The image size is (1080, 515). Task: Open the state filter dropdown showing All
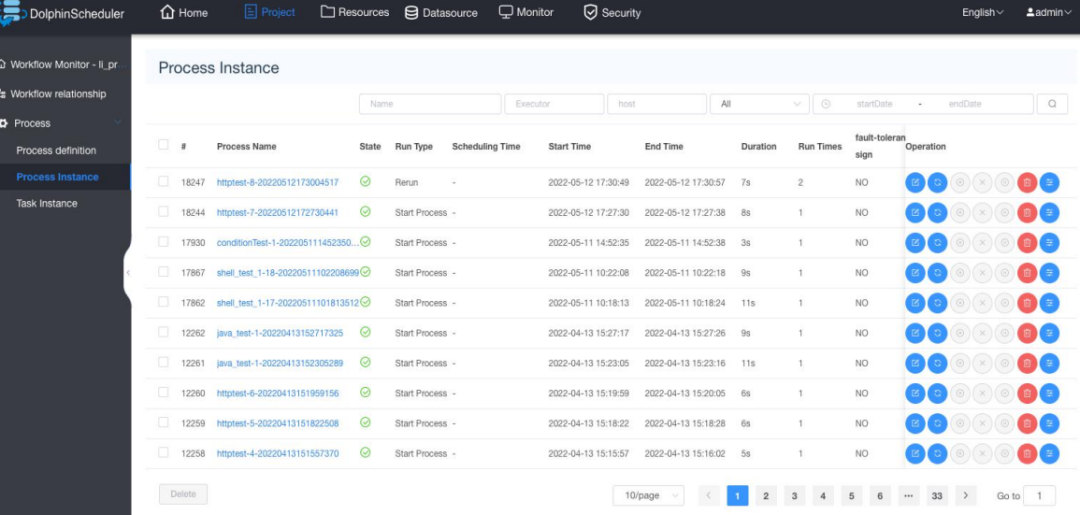759,104
